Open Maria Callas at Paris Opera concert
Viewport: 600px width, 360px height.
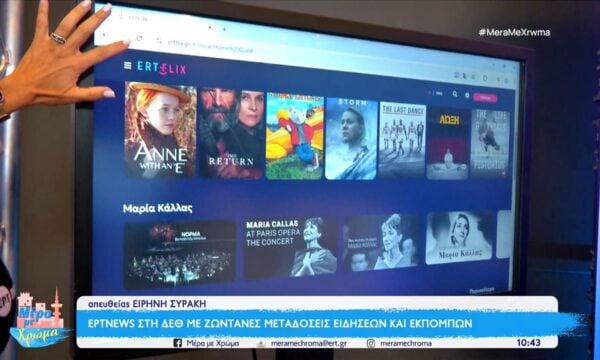pos(291,248)
